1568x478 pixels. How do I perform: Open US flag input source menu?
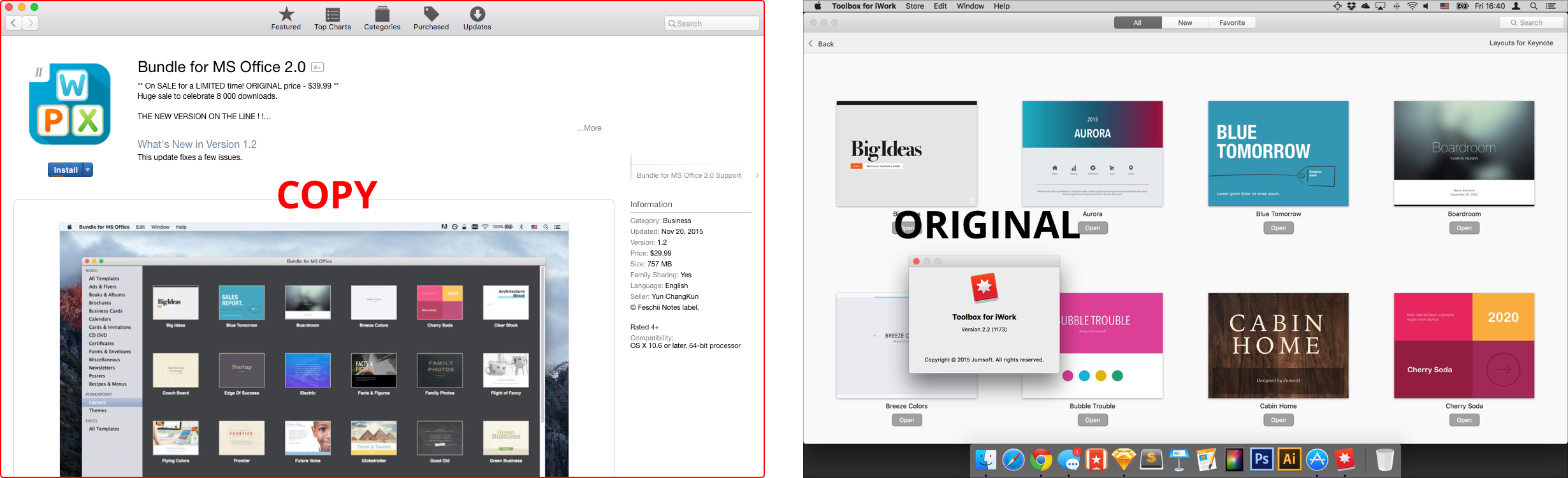(x=1444, y=6)
